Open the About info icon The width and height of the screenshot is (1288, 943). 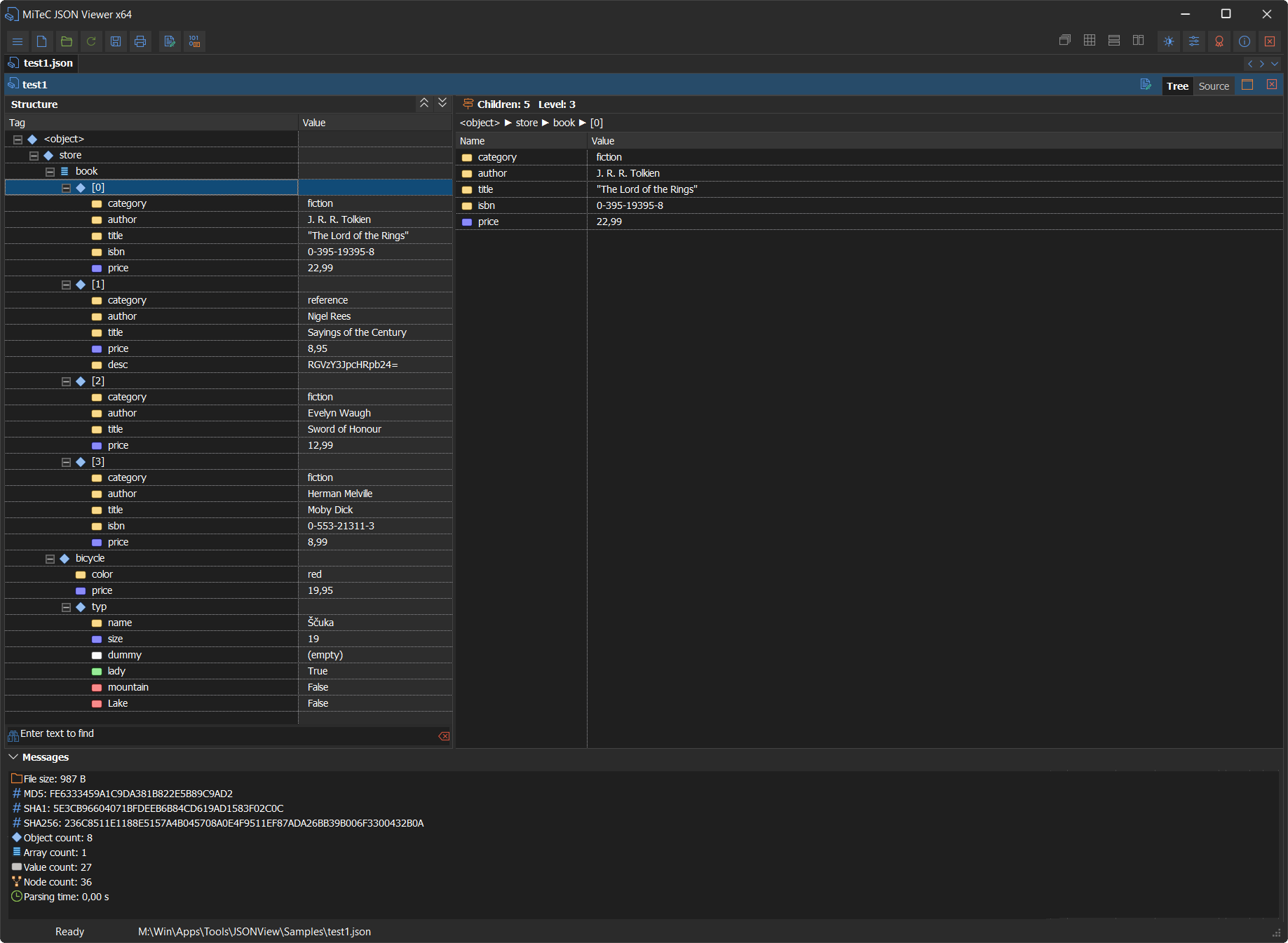pyautogui.click(x=1245, y=41)
